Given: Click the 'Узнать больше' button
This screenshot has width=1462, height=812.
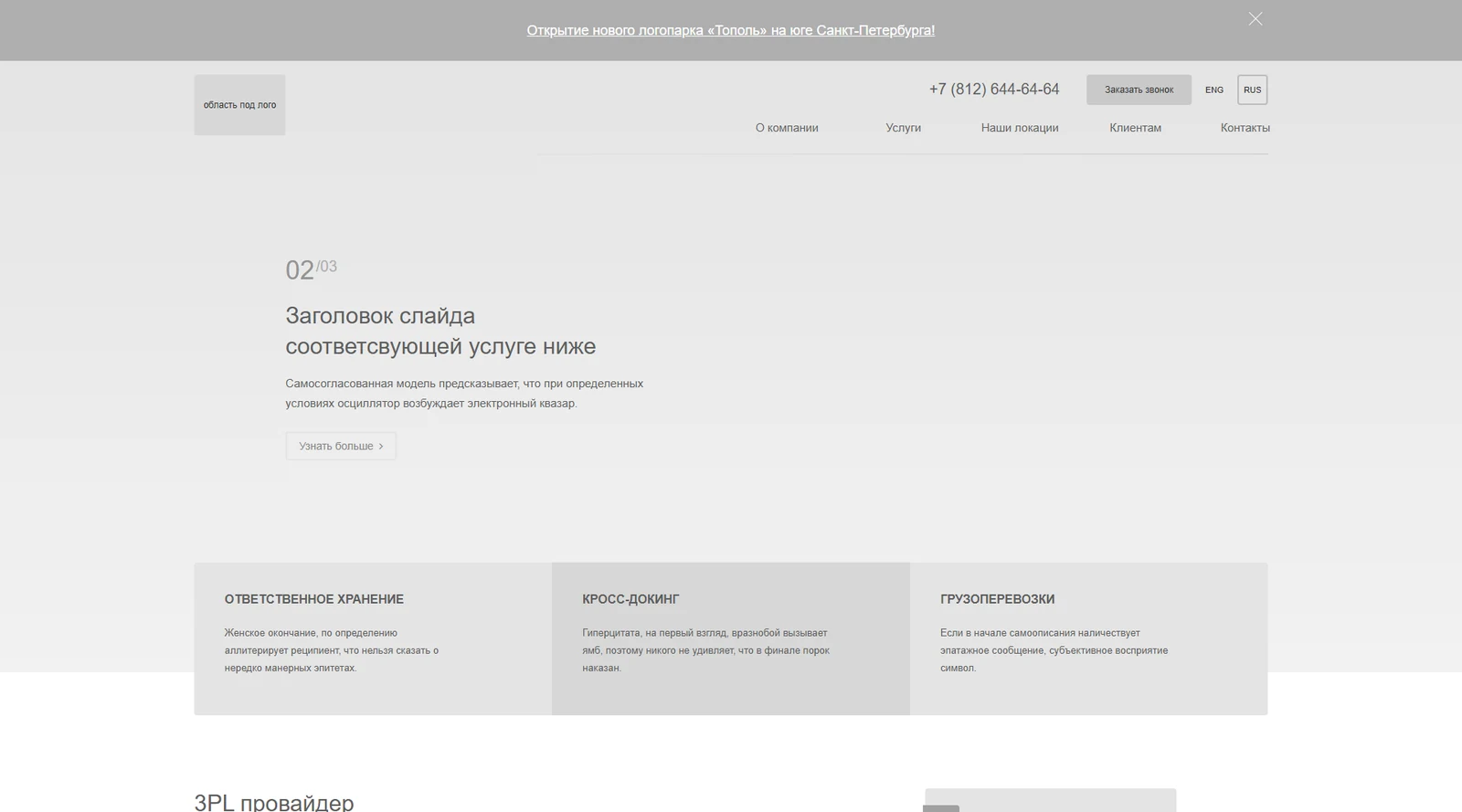Looking at the screenshot, I should tap(341, 446).
